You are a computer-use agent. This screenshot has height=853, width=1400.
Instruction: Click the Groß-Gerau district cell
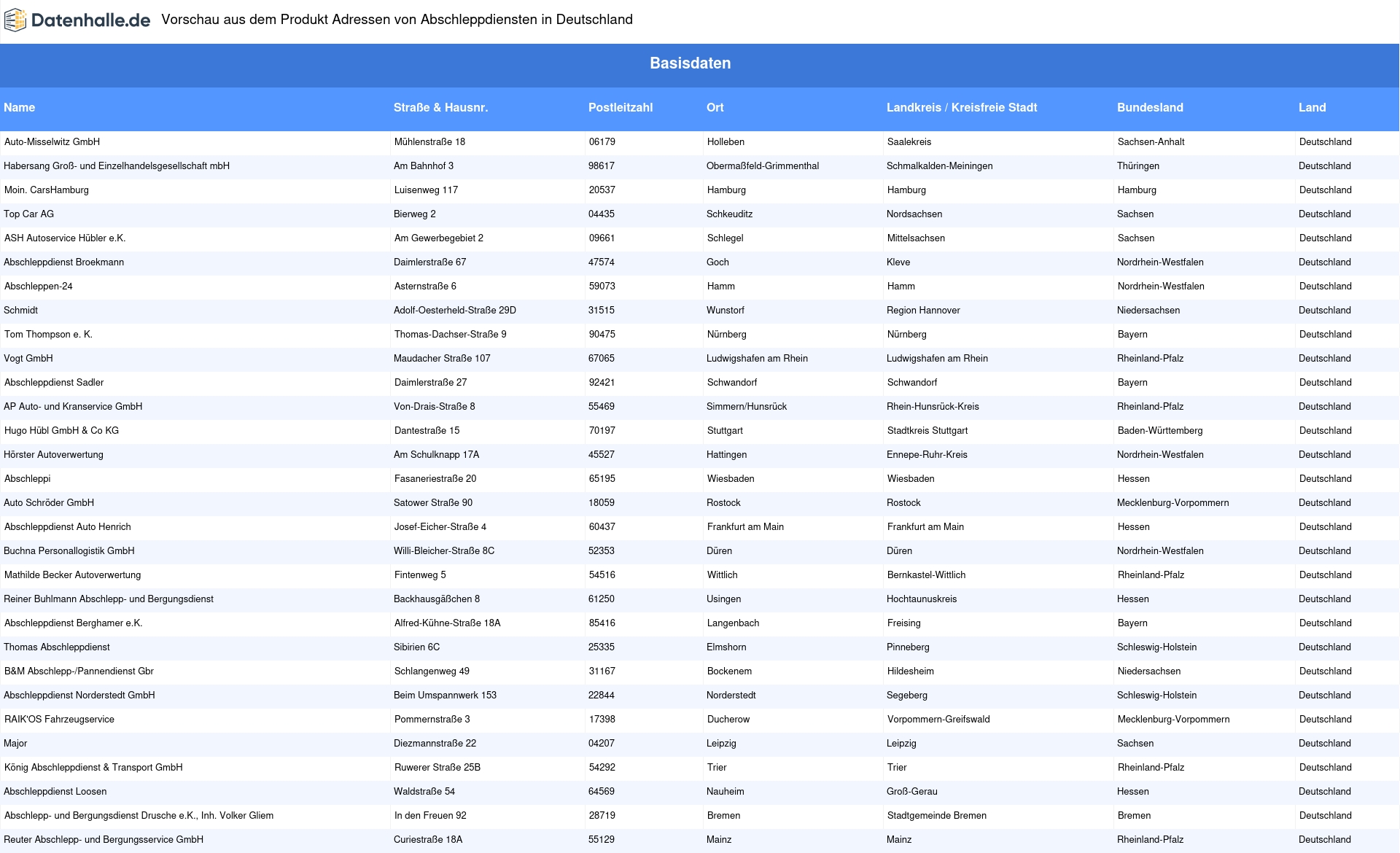pos(912,792)
